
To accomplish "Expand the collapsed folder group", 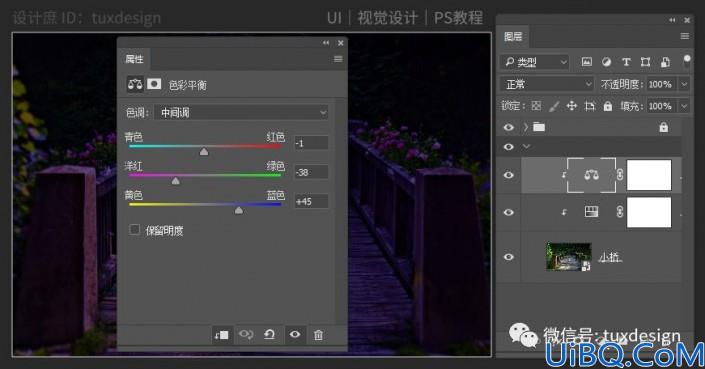I will [526, 127].
